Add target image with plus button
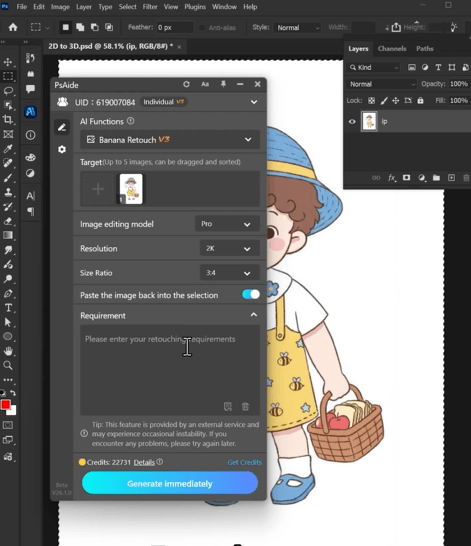471x546 pixels. [98, 189]
